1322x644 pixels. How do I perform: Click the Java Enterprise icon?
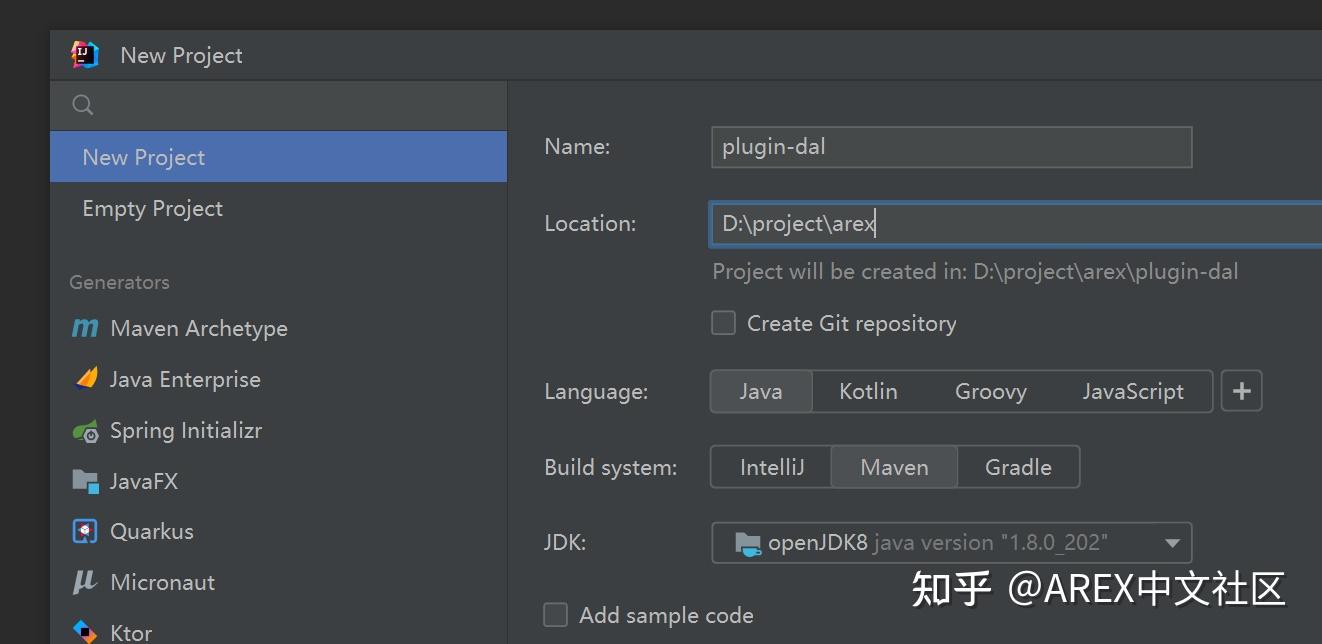tap(86, 379)
